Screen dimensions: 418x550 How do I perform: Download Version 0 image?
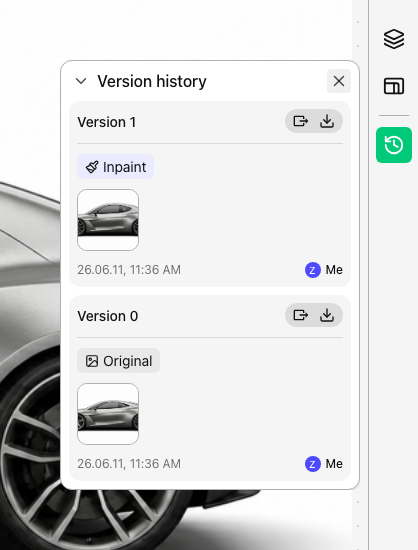(327, 315)
